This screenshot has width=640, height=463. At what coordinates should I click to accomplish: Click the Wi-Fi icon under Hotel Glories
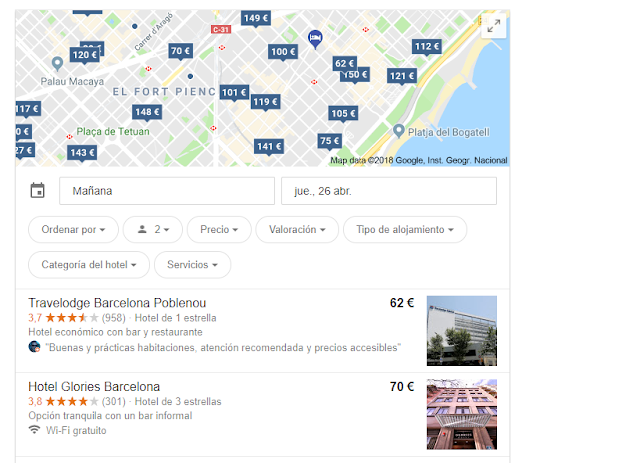coord(34,430)
